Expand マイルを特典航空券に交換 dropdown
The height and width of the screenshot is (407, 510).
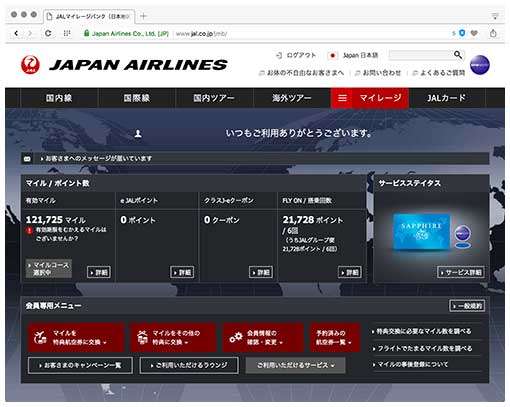pos(76,337)
